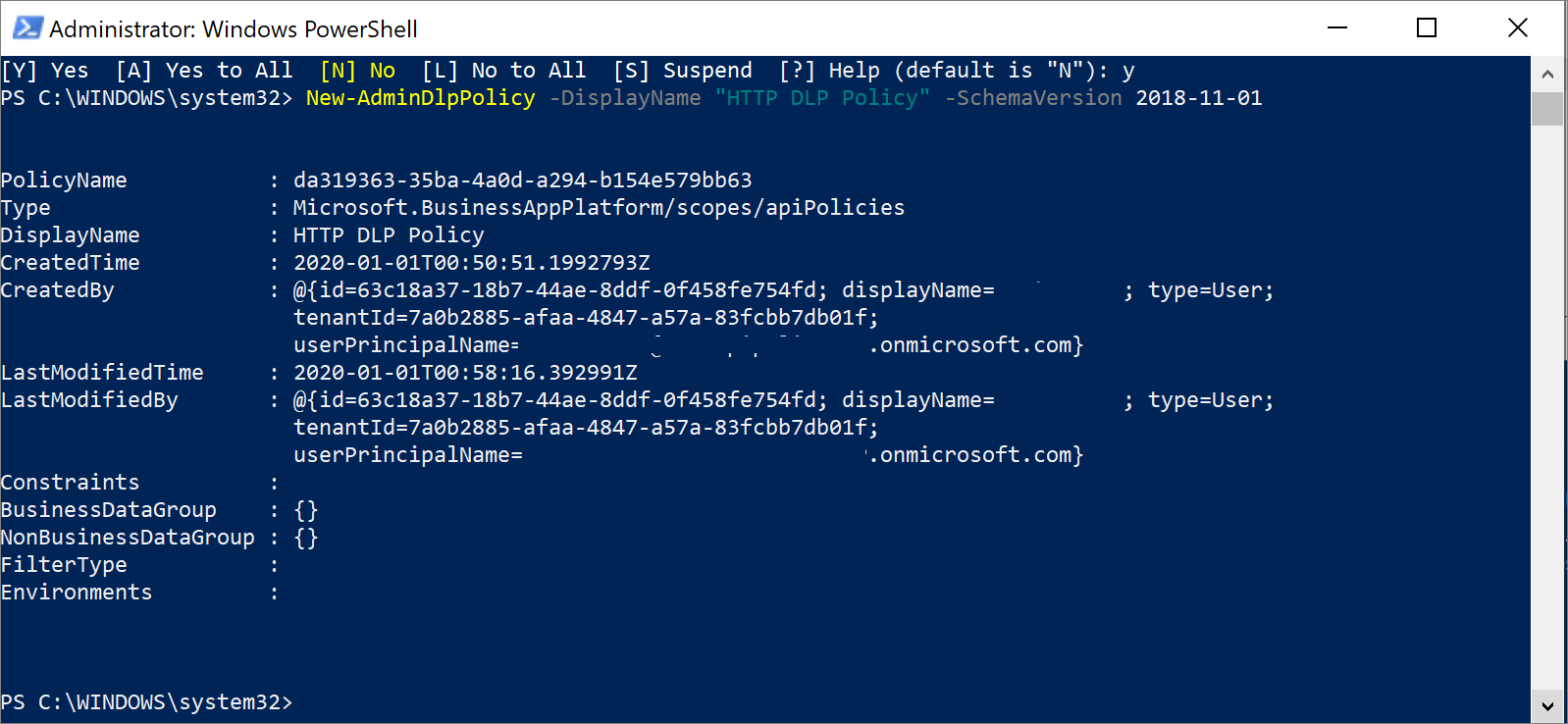Select the PolicyName GUID value
Viewport: 1568px width, 724px height.
(x=523, y=180)
